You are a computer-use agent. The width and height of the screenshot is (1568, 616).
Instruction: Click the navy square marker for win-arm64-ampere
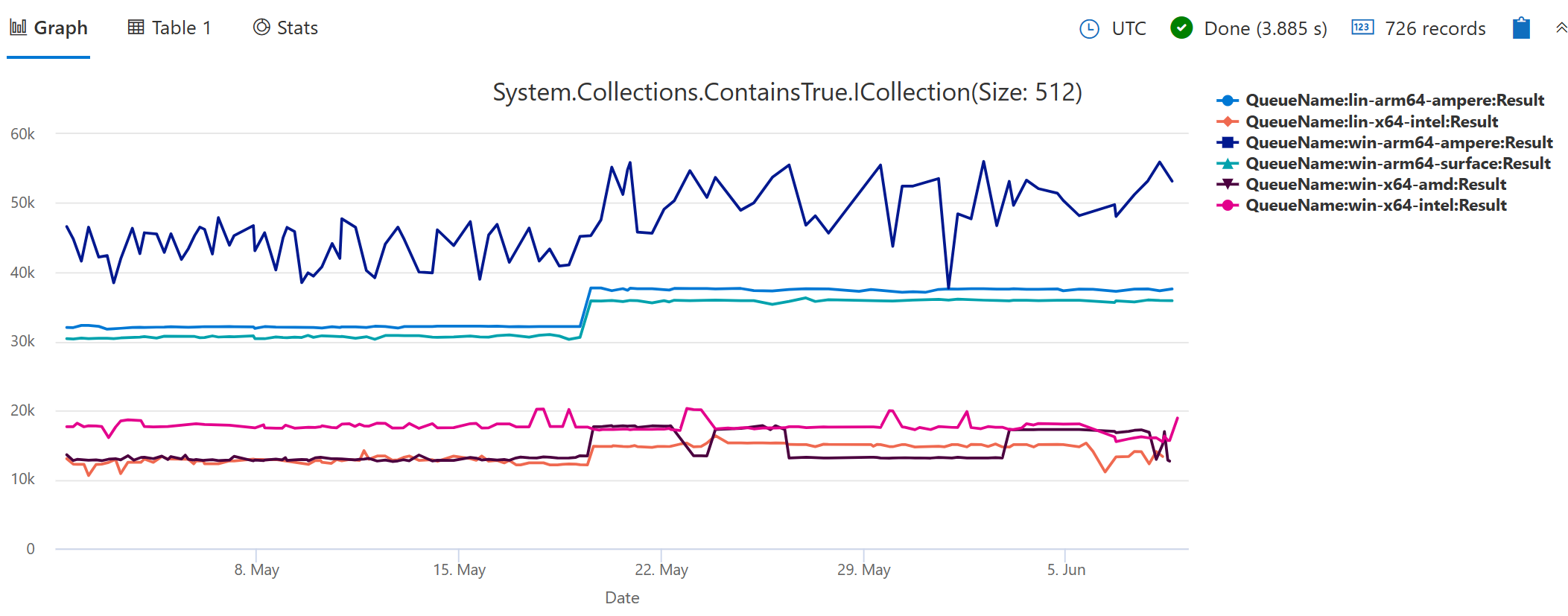(x=1228, y=142)
